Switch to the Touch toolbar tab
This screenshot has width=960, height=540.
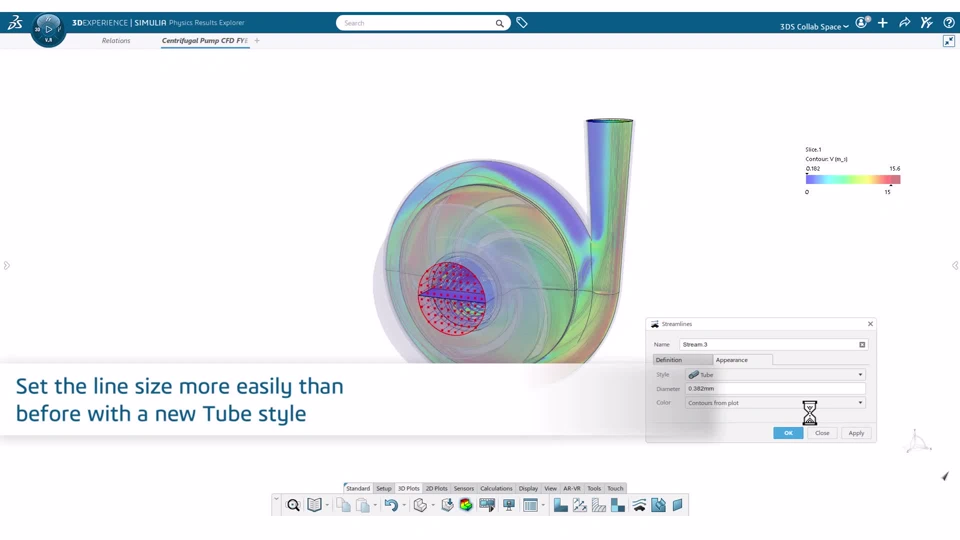(x=615, y=489)
